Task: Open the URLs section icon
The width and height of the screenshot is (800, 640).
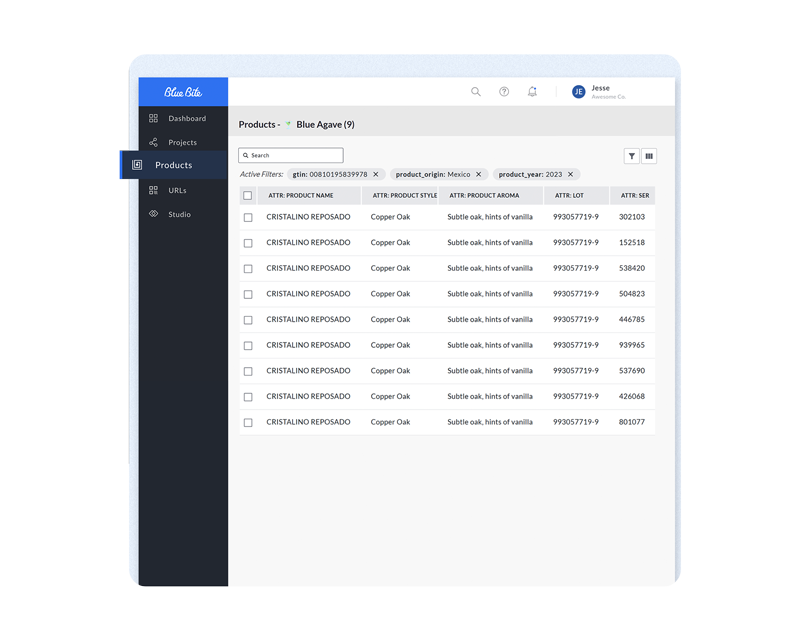Action: [153, 190]
